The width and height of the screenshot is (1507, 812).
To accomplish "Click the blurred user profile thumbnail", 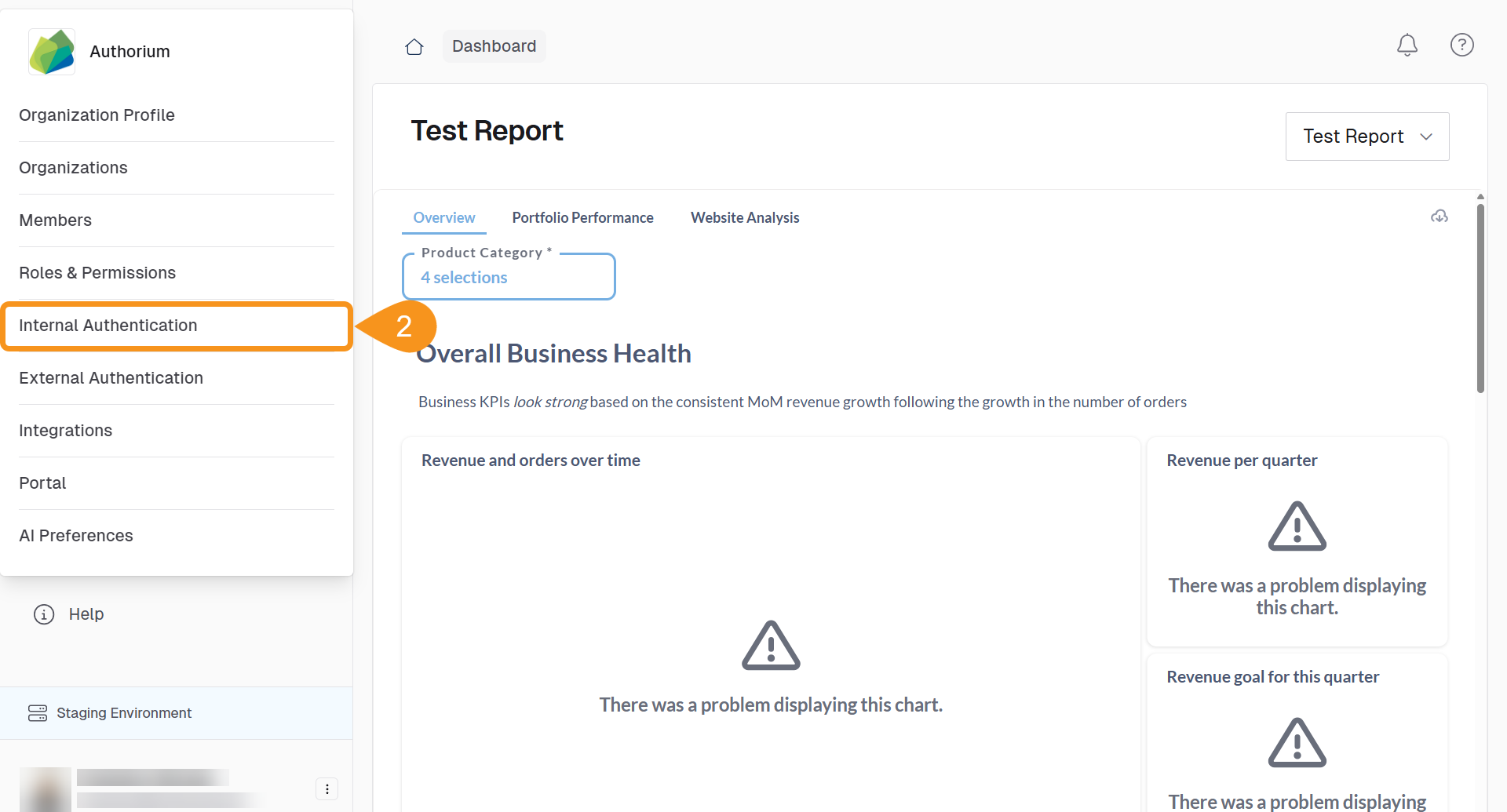I will coord(45,788).
